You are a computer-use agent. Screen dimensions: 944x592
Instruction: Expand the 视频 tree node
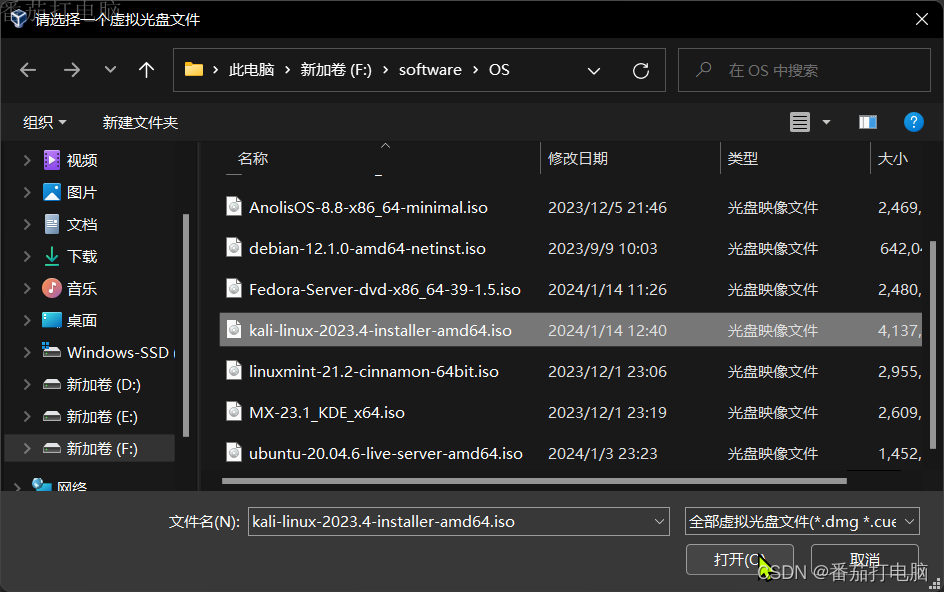pyautogui.click(x=26, y=160)
